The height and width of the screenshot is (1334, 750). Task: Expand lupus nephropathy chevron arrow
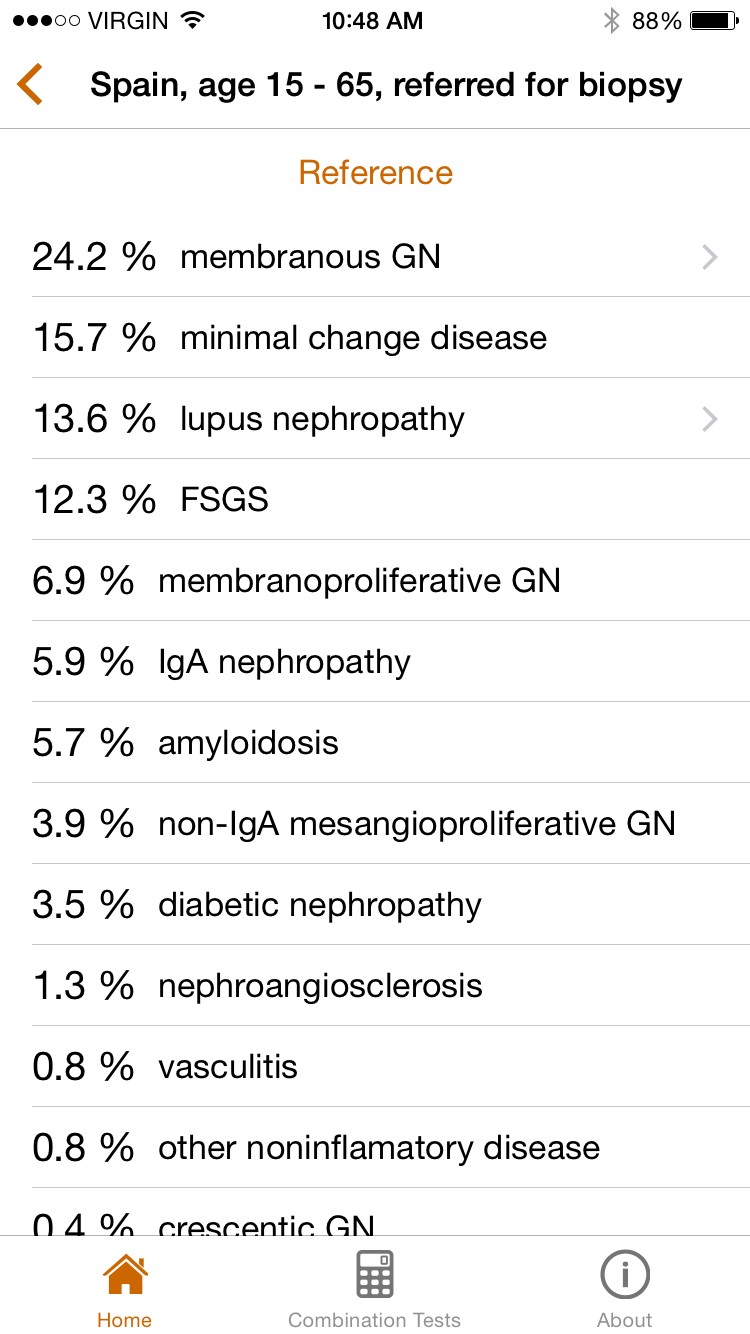[709, 419]
